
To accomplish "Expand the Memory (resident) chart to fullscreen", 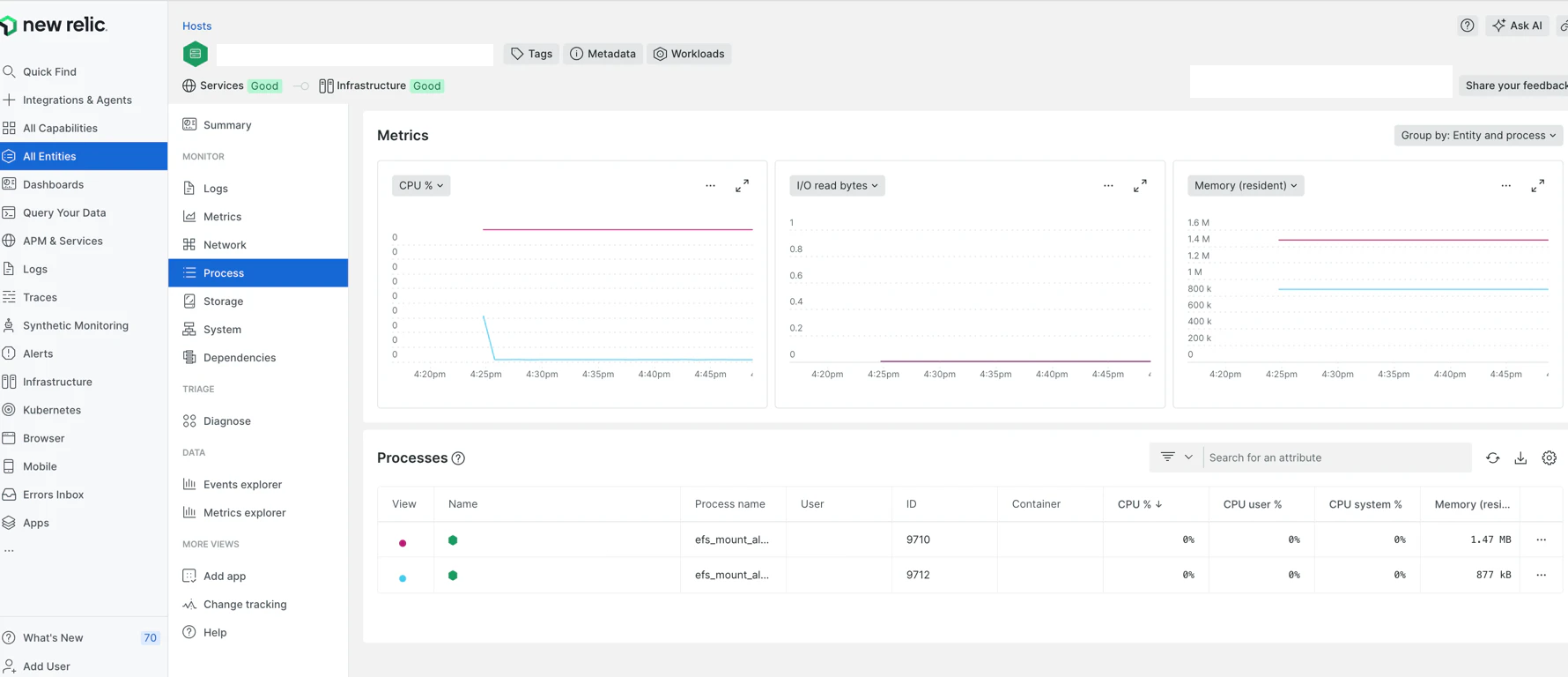I will click(x=1537, y=186).
